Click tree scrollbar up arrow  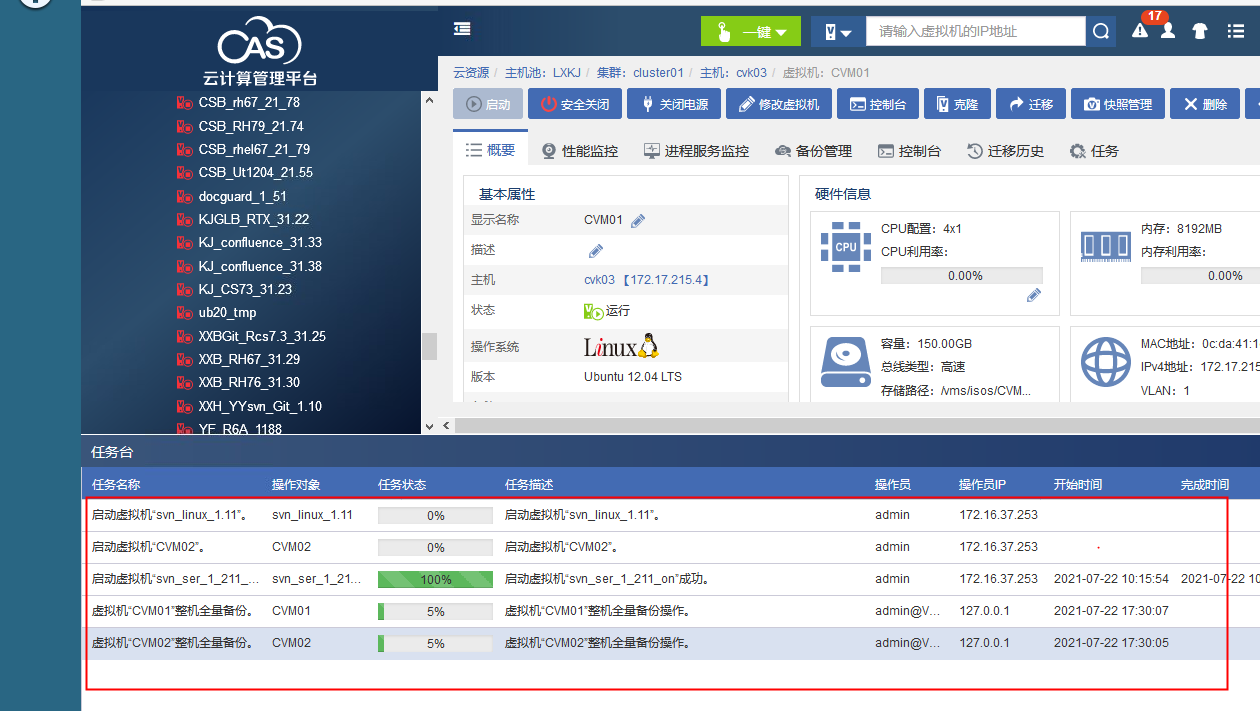coord(430,100)
